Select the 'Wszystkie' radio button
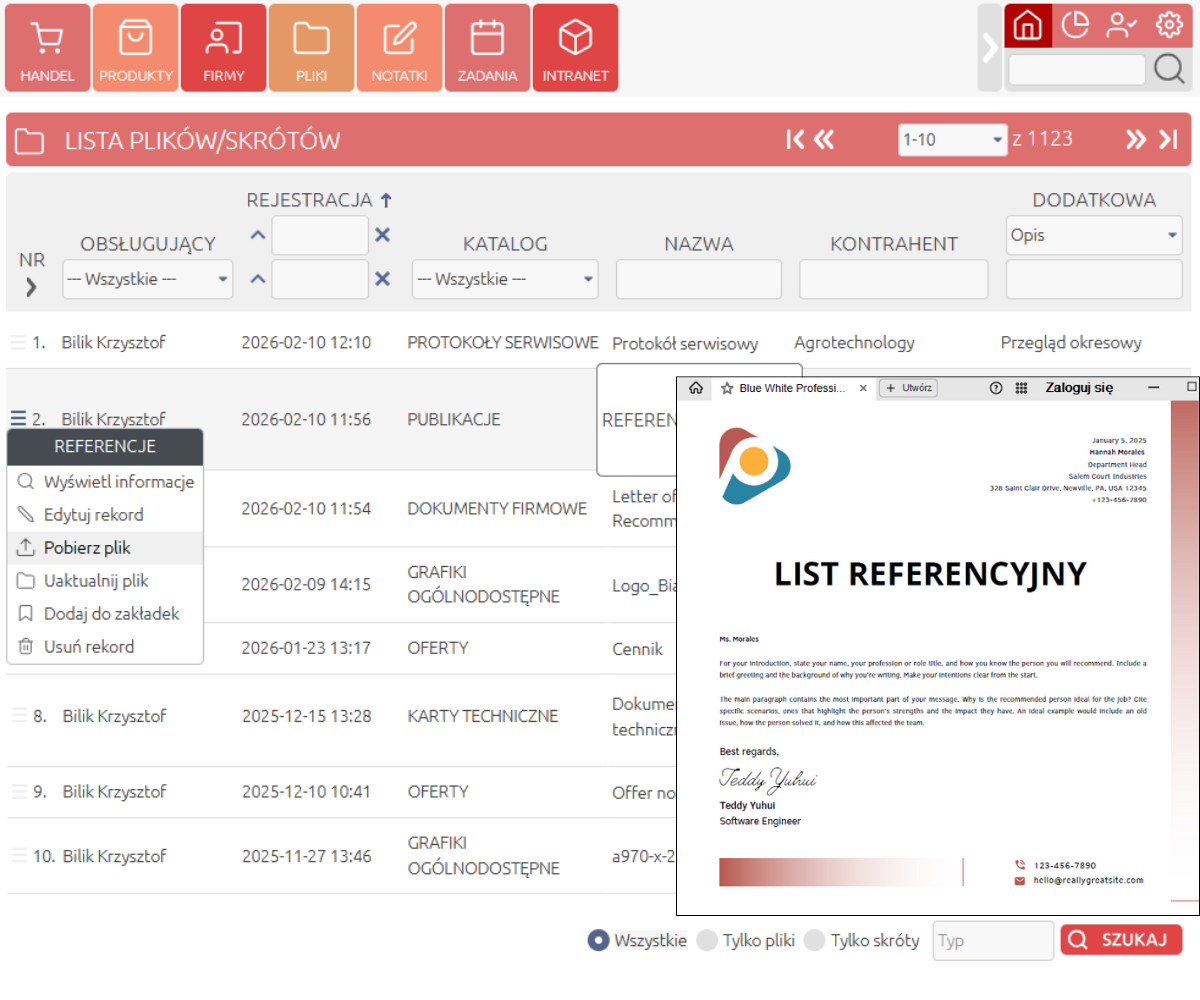This screenshot has width=1200, height=1000. coord(598,940)
